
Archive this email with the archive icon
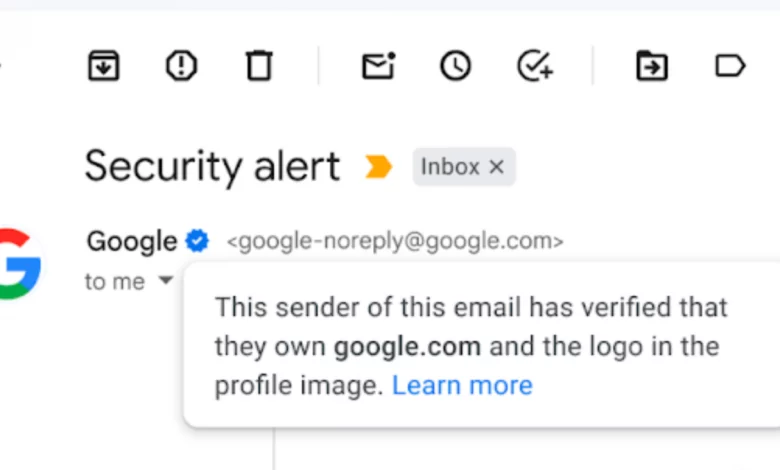[x=103, y=65]
